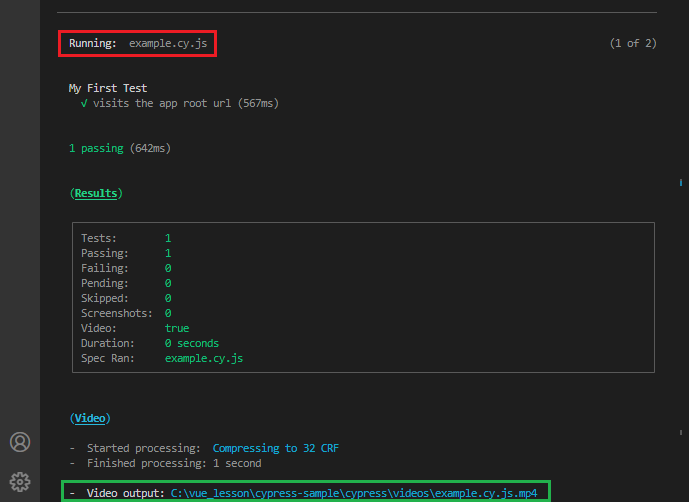Click the 'My First Test' suite title
Screen dimensions: 689x502
pyautogui.click(x=108, y=88)
